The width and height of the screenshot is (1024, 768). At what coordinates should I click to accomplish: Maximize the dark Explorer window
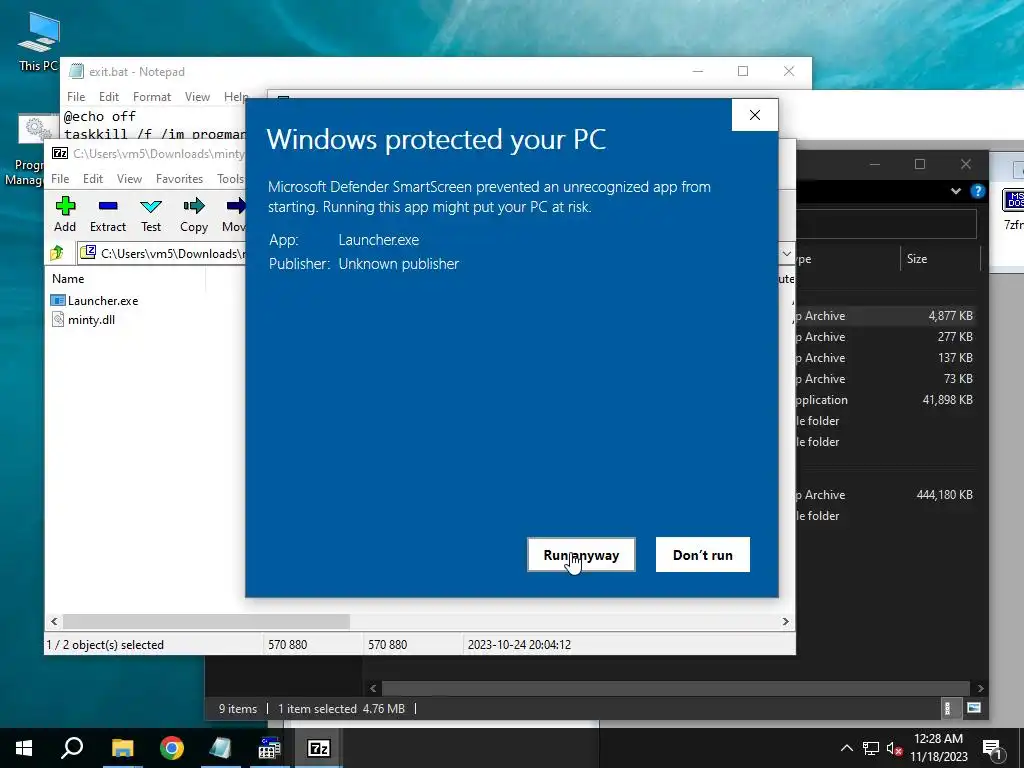click(x=920, y=164)
